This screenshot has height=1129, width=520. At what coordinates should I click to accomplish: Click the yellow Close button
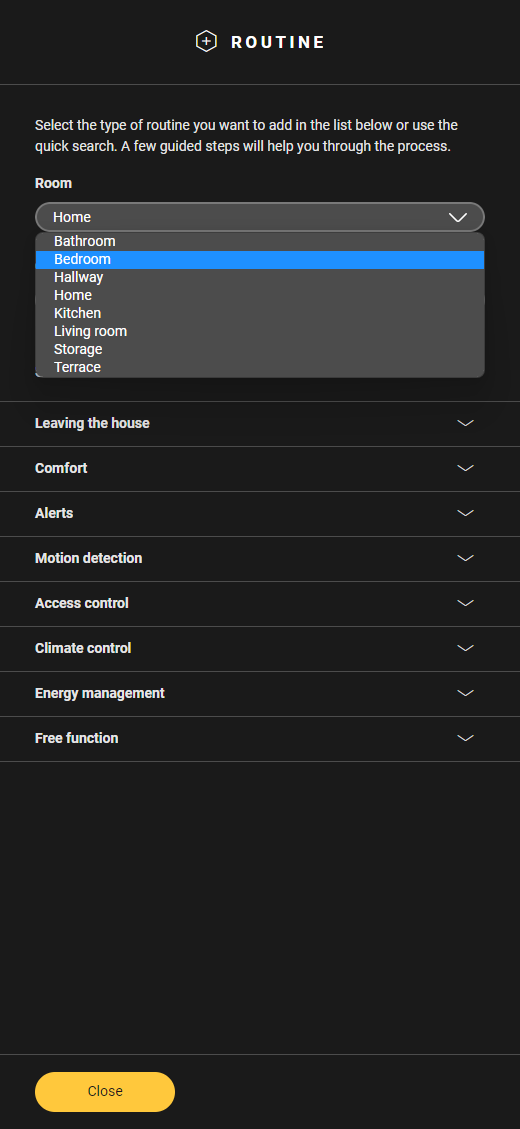pyautogui.click(x=105, y=1092)
